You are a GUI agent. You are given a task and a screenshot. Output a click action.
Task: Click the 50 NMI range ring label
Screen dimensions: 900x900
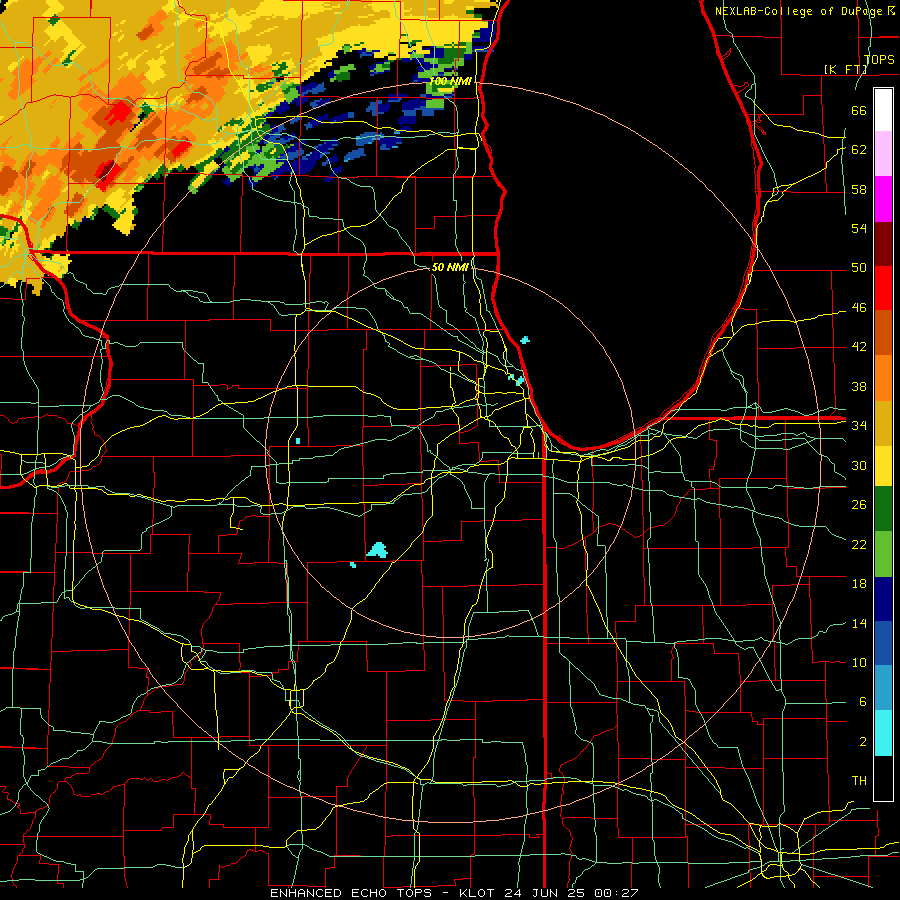pyautogui.click(x=450, y=267)
